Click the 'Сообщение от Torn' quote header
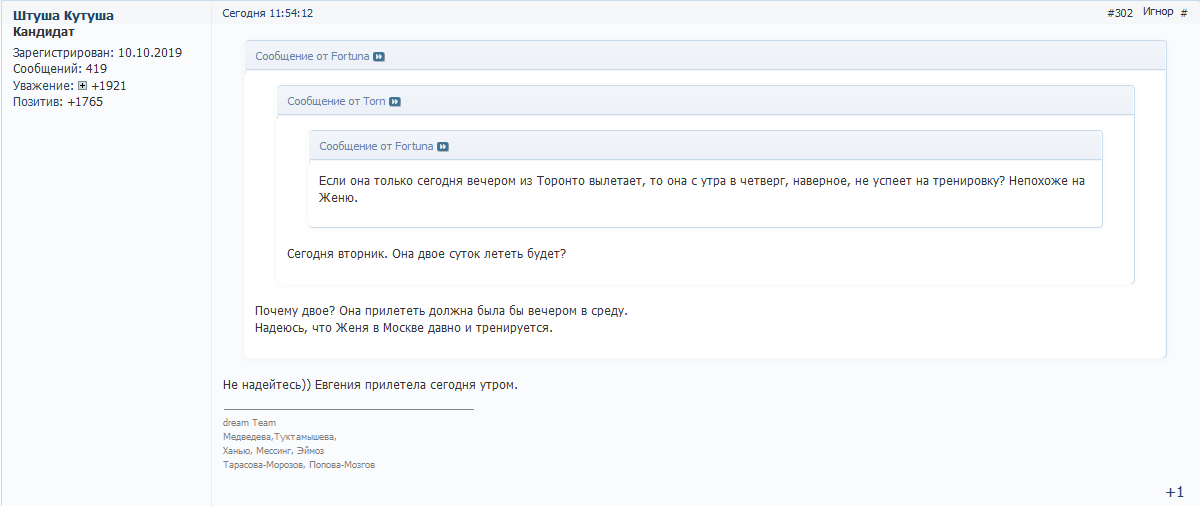The height and width of the screenshot is (506, 1200). point(336,102)
